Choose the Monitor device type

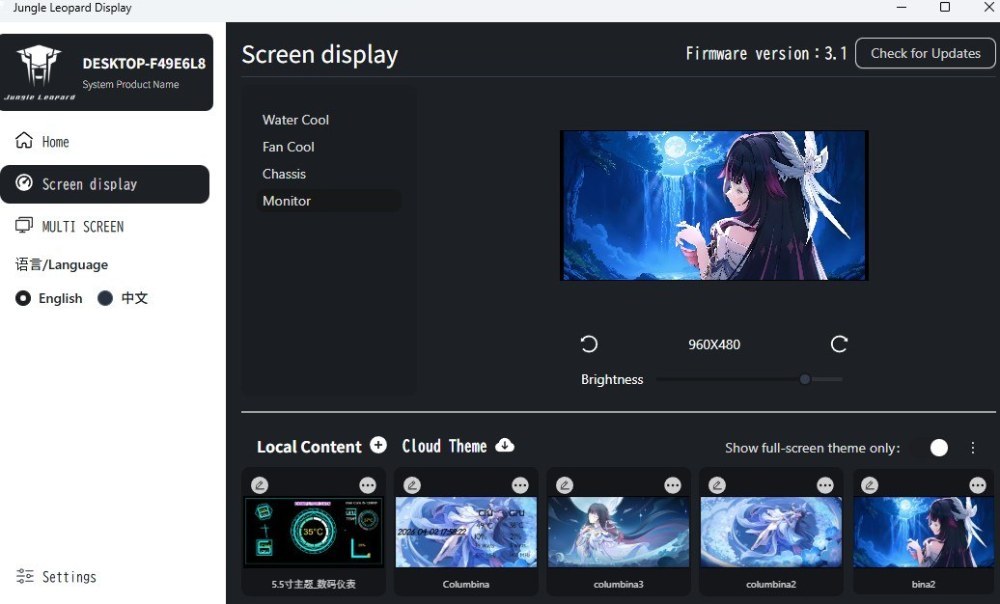coord(329,201)
